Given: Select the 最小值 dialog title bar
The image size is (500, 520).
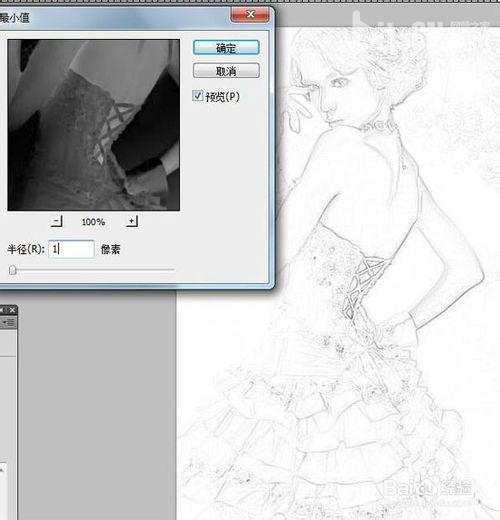Looking at the screenshot, I should click(113, 17).
